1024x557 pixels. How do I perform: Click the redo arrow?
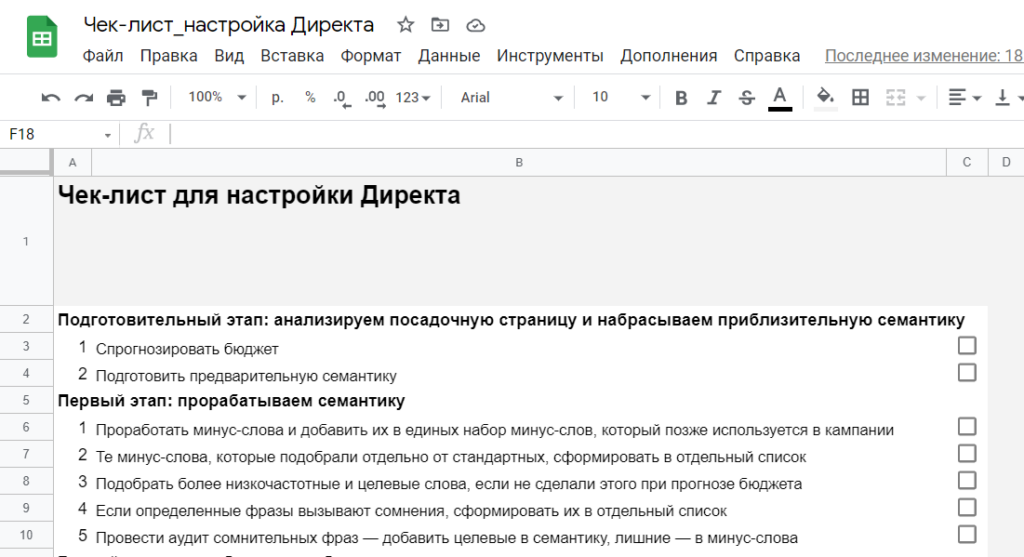coord(84,98)
